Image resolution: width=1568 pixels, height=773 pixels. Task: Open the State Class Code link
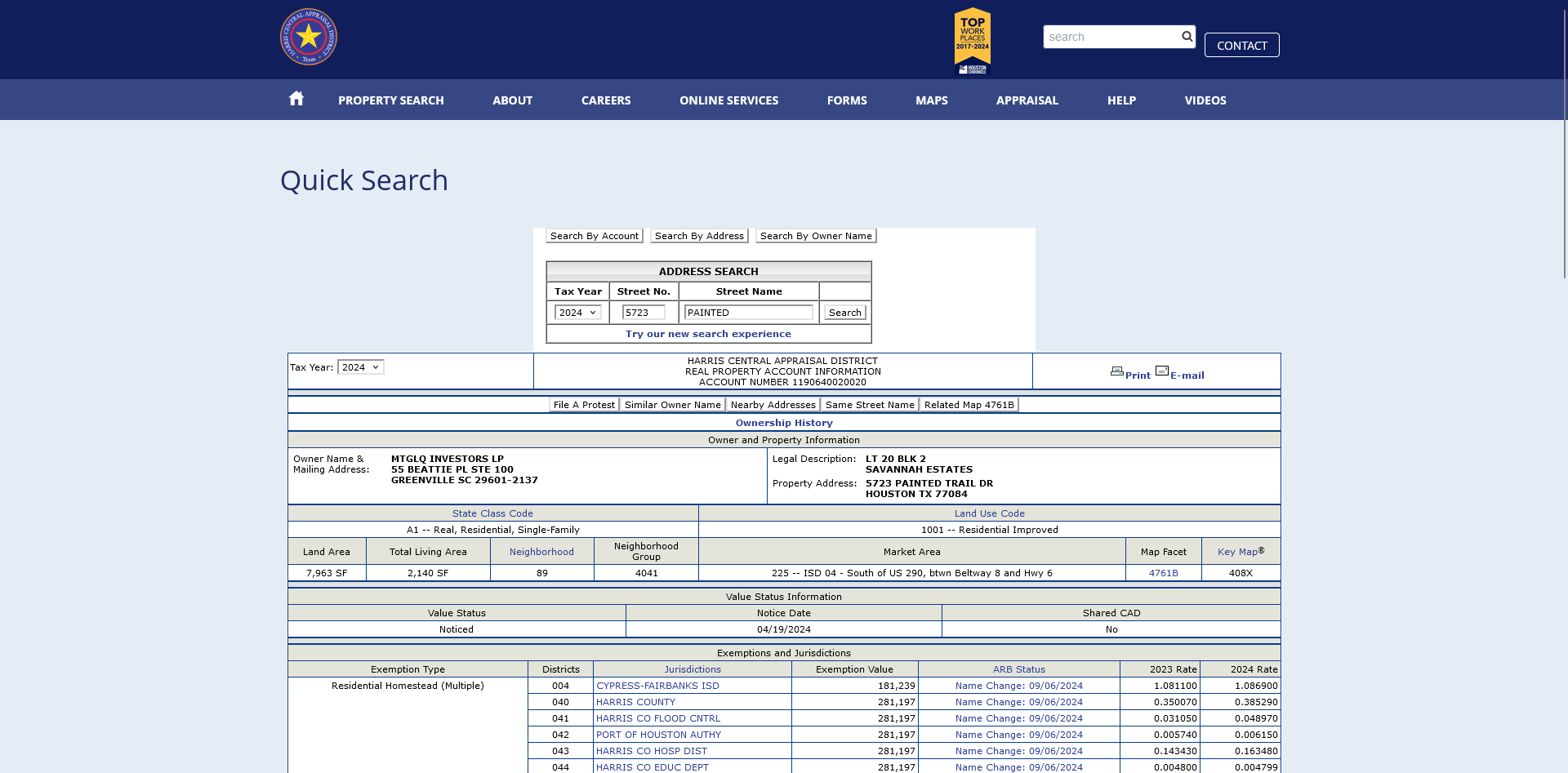click(x=492, y=513)
